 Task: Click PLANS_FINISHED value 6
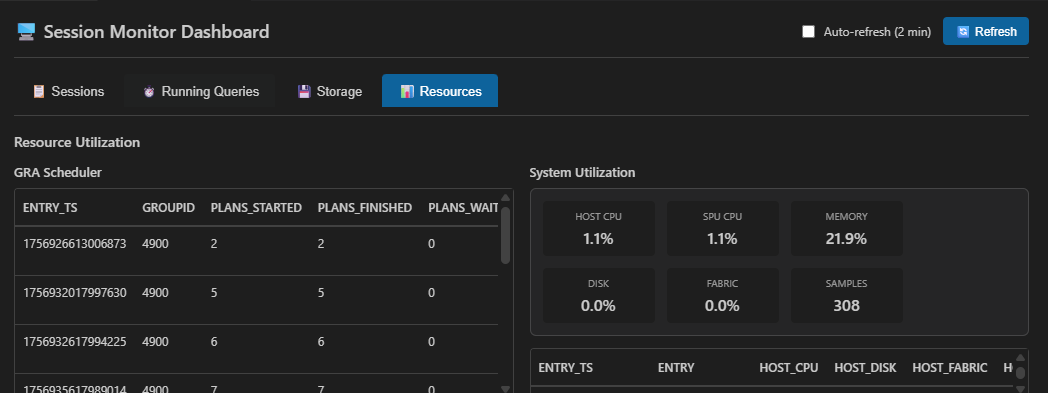(x=321, y=342)
